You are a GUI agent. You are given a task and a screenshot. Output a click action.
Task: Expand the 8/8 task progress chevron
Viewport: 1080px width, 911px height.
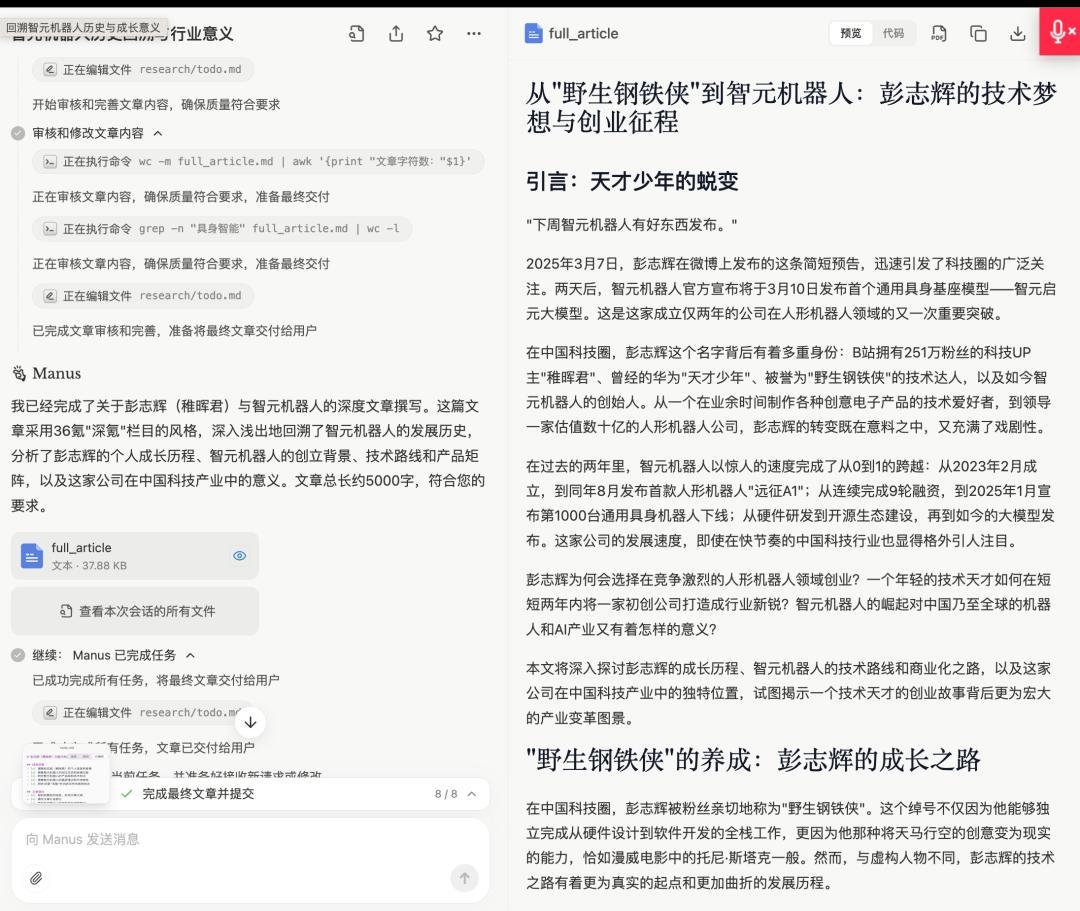472,794
